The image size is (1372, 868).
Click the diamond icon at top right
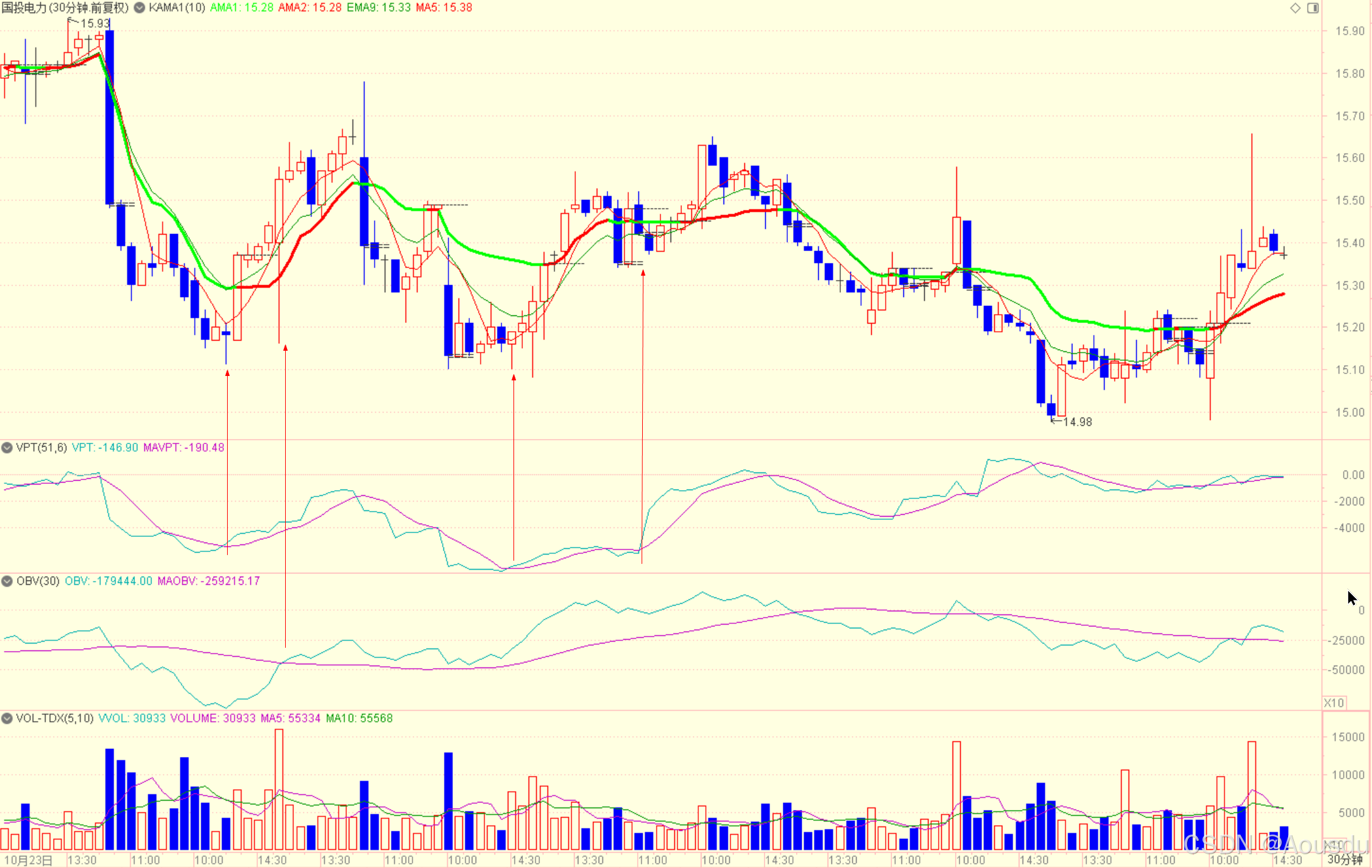[x=1295, y=8]
